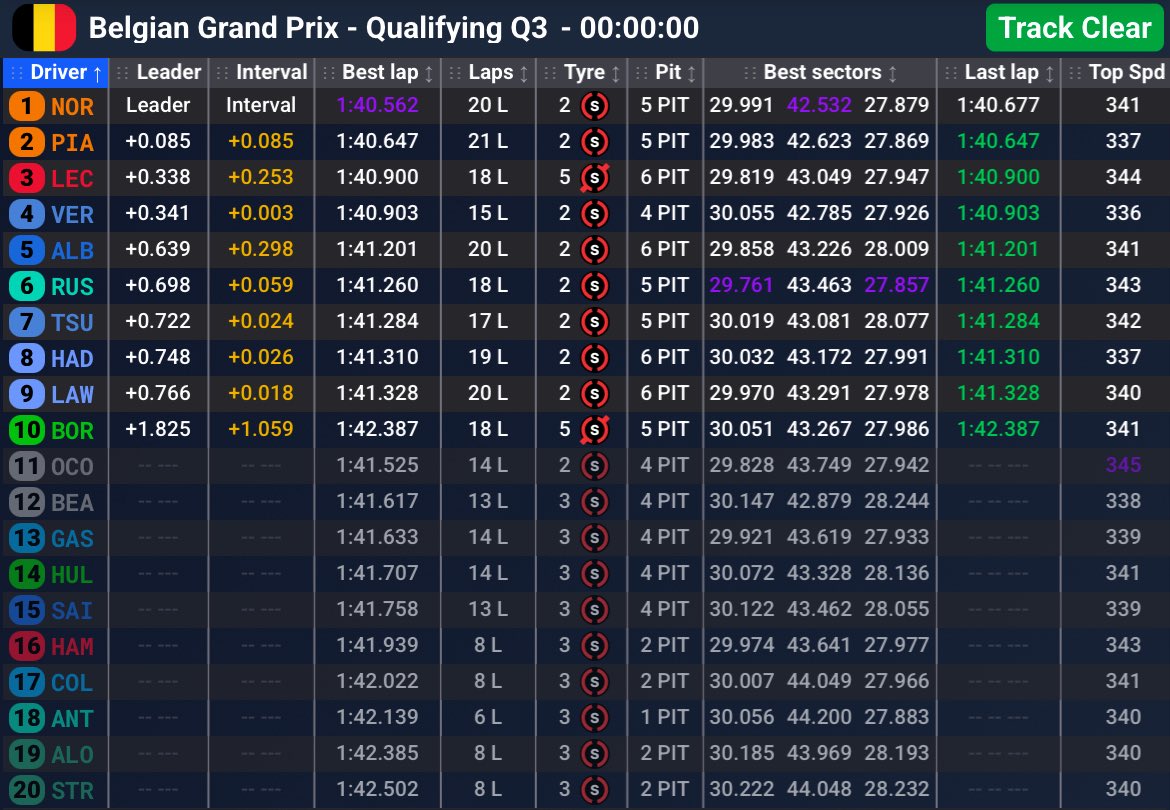Click the soft tyre icon for STR
Image resolution: width=1170 pixels, height=810 pixels.
pos(595,790)
